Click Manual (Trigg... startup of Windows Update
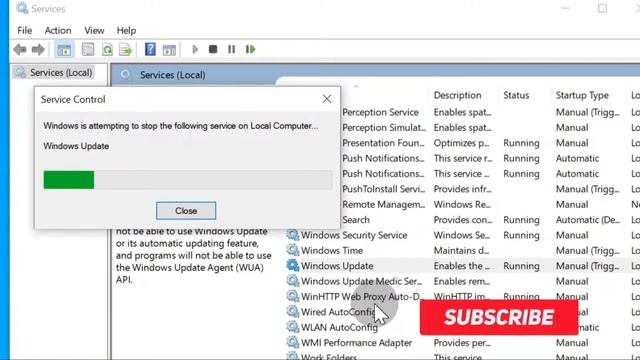 pos(587,266)
